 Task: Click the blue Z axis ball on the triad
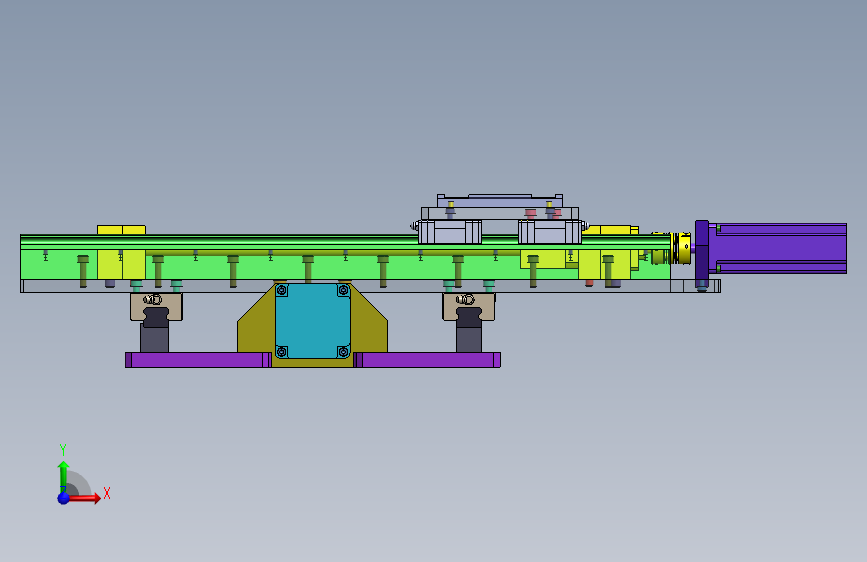coord(64,498)
